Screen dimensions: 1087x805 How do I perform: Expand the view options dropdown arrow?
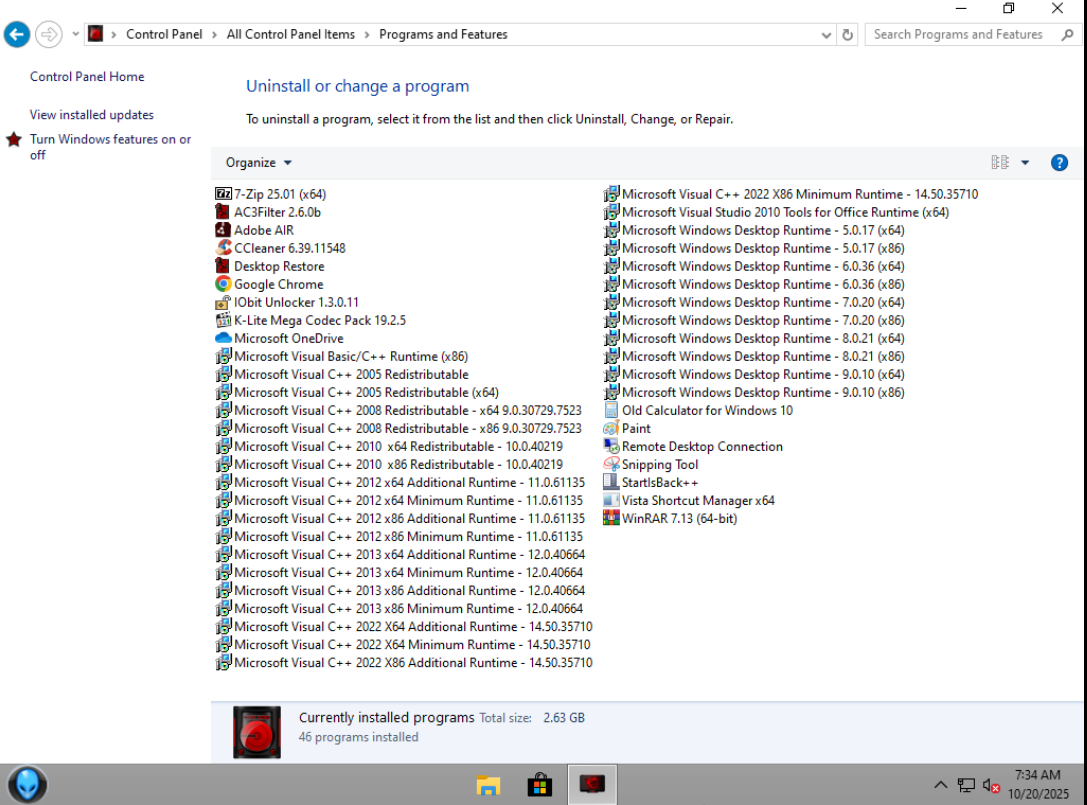click(x=1025, y=163)
